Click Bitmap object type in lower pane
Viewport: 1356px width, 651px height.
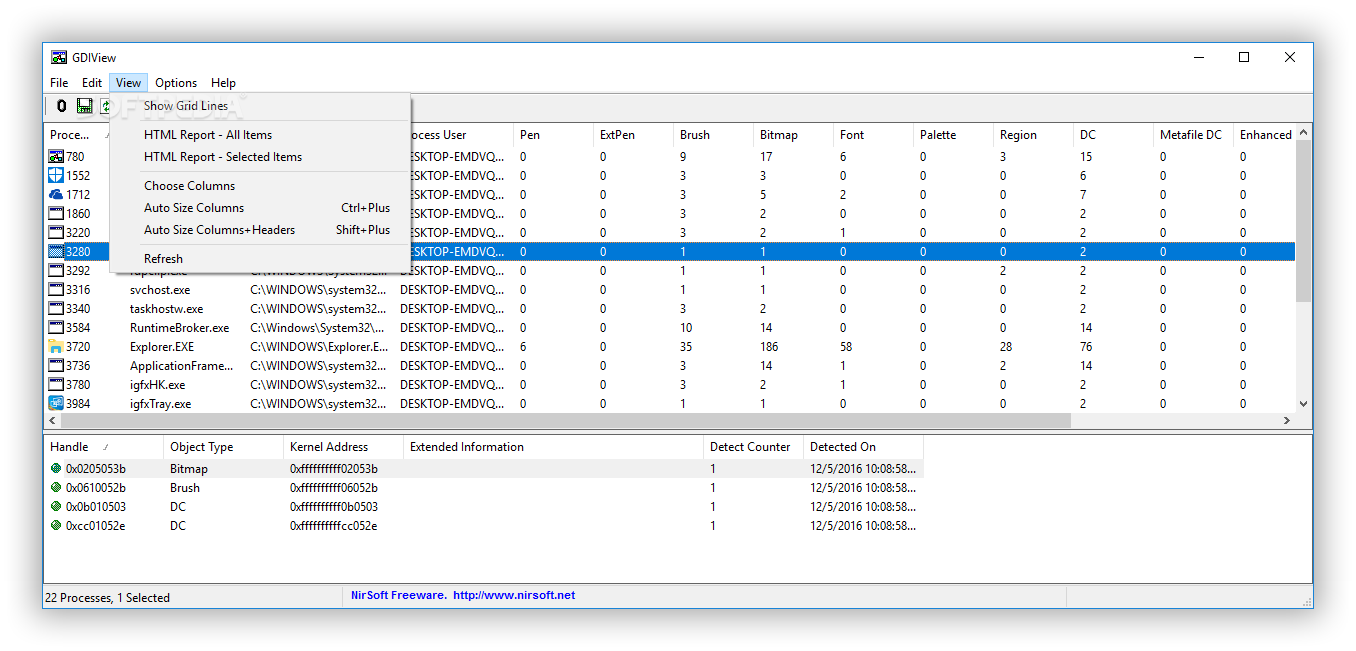189,469
